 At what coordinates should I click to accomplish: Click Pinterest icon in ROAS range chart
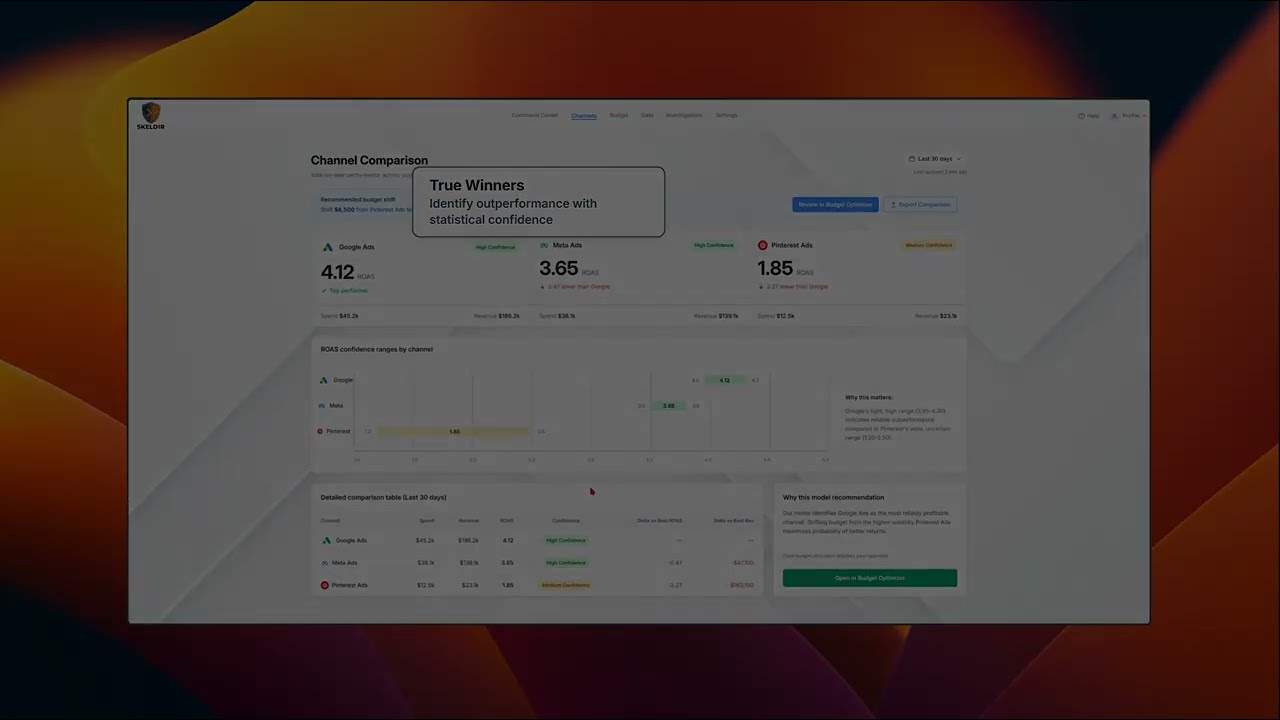coord(320,432)
